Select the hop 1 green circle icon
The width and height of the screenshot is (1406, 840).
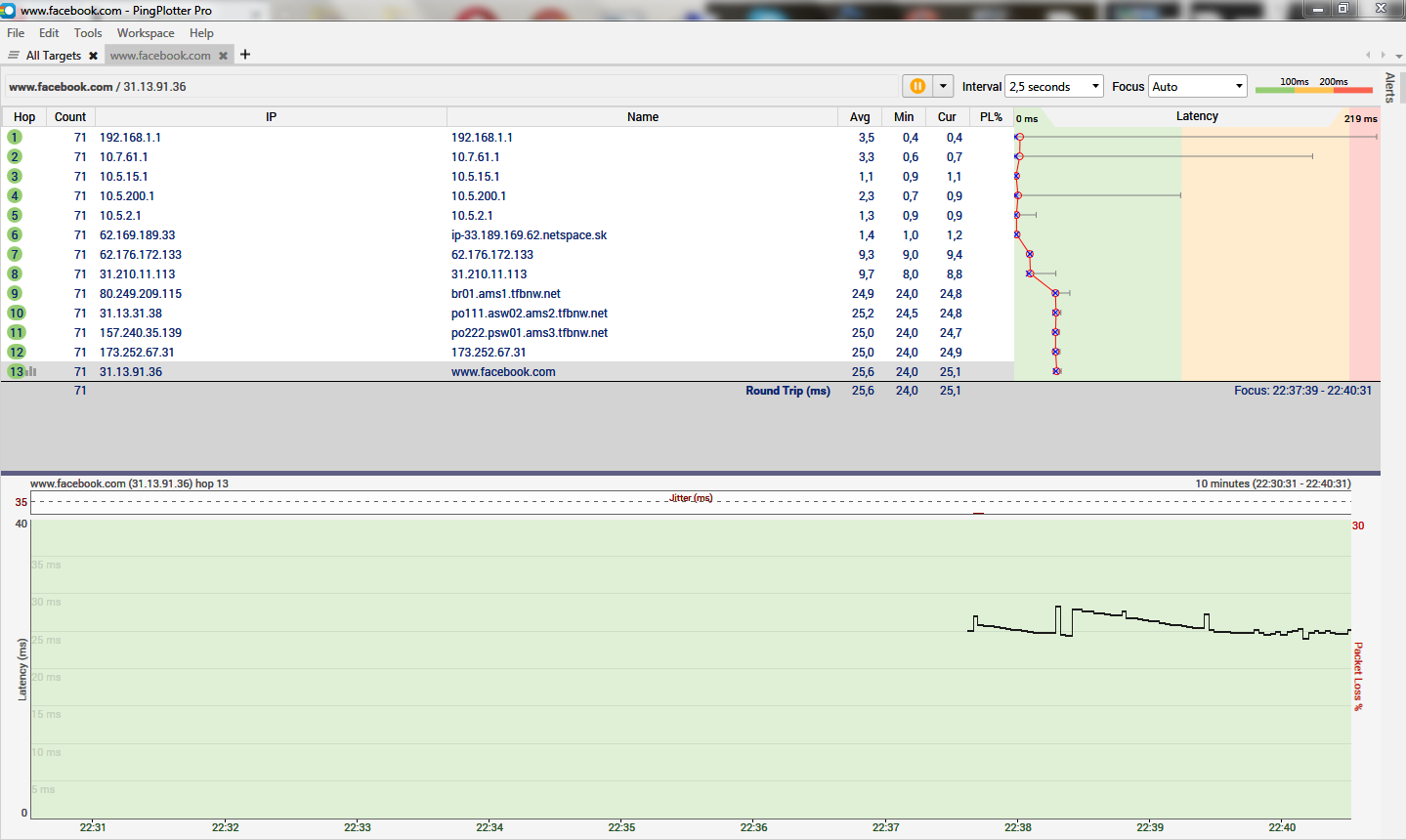(15, 137)
